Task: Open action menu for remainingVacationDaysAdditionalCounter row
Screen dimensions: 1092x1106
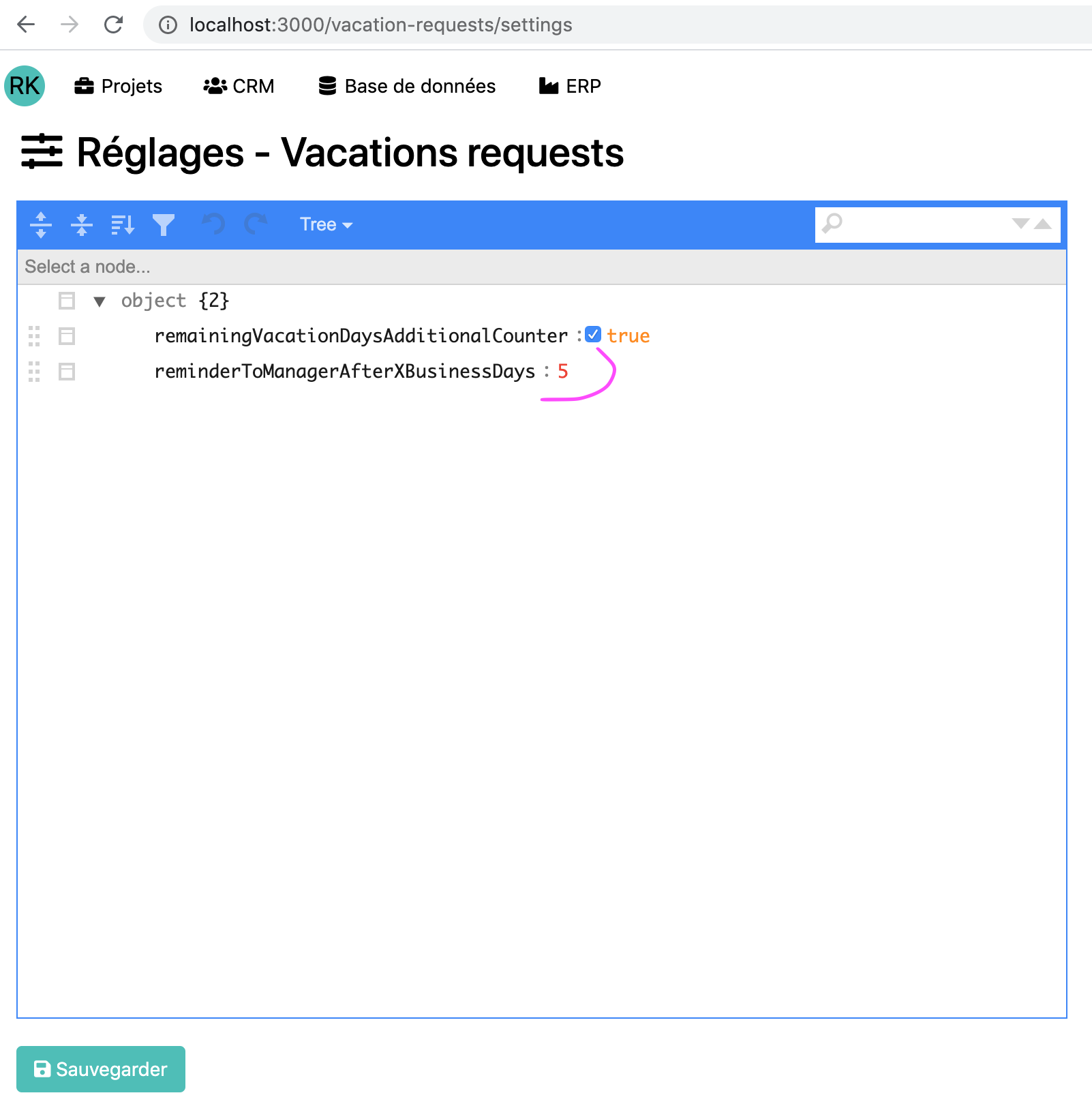Action: pos(67,336)
